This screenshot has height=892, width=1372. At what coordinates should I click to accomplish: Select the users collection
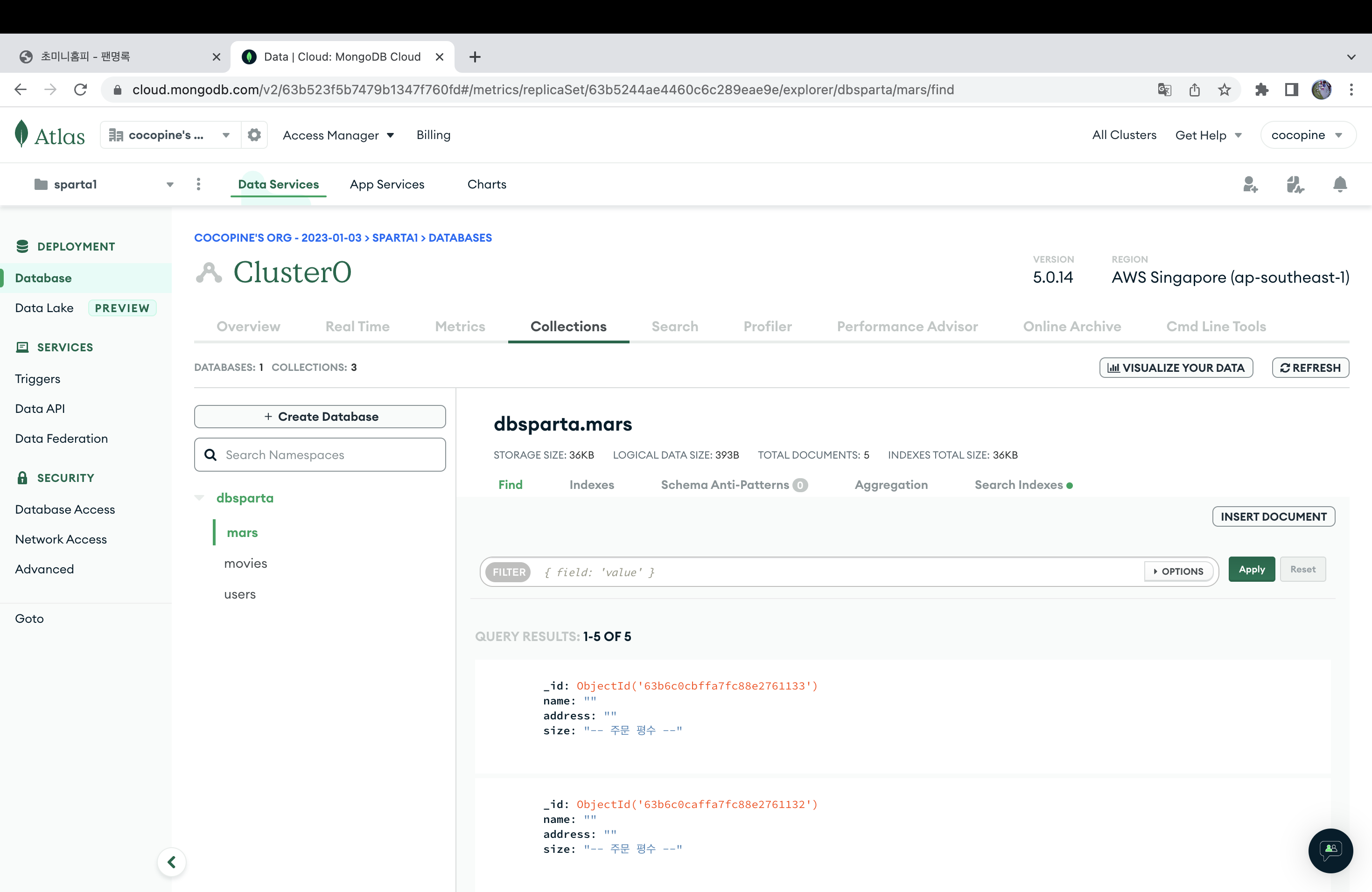[240, 594]
